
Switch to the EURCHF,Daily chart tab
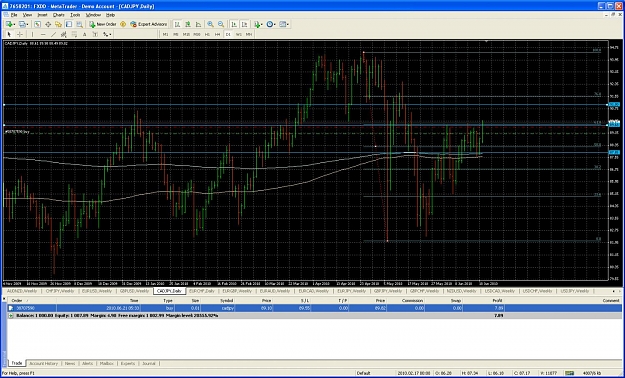click(x=201, y=291)
